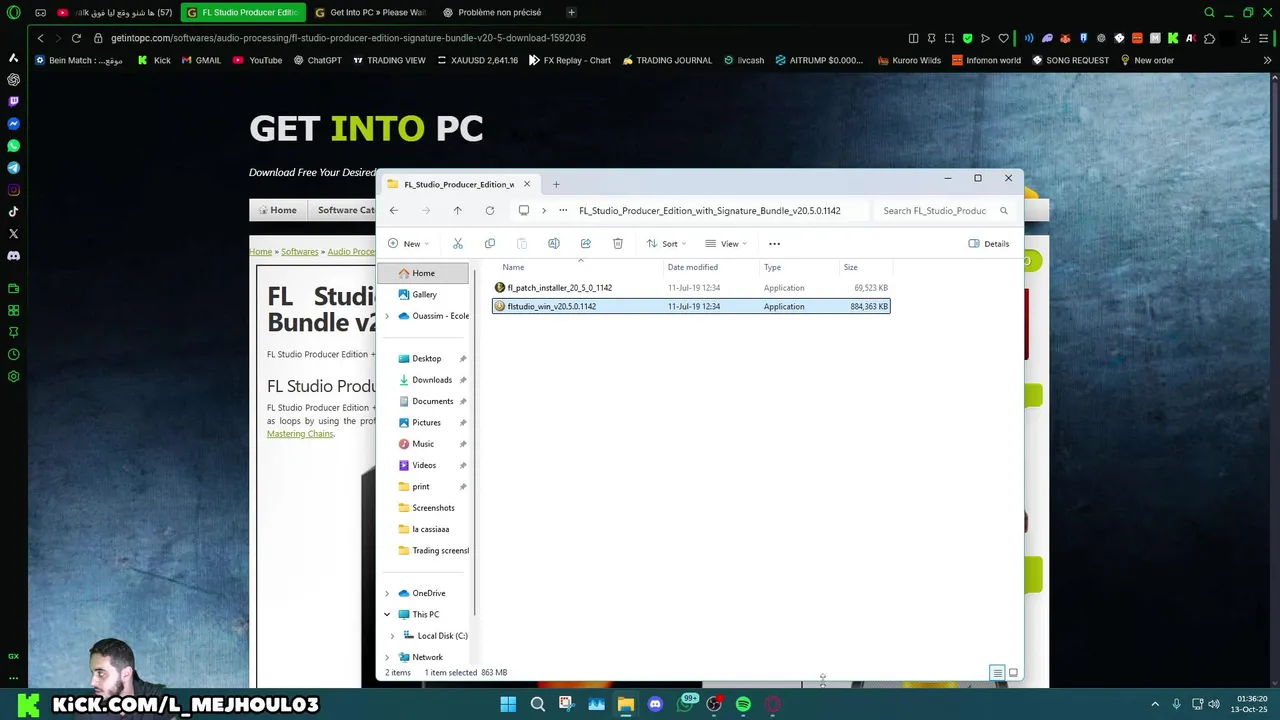This screenshot has width=1280, height=720.
Task: Open Telegram in the Opera sidebar
Action: (x=13, y=168)
